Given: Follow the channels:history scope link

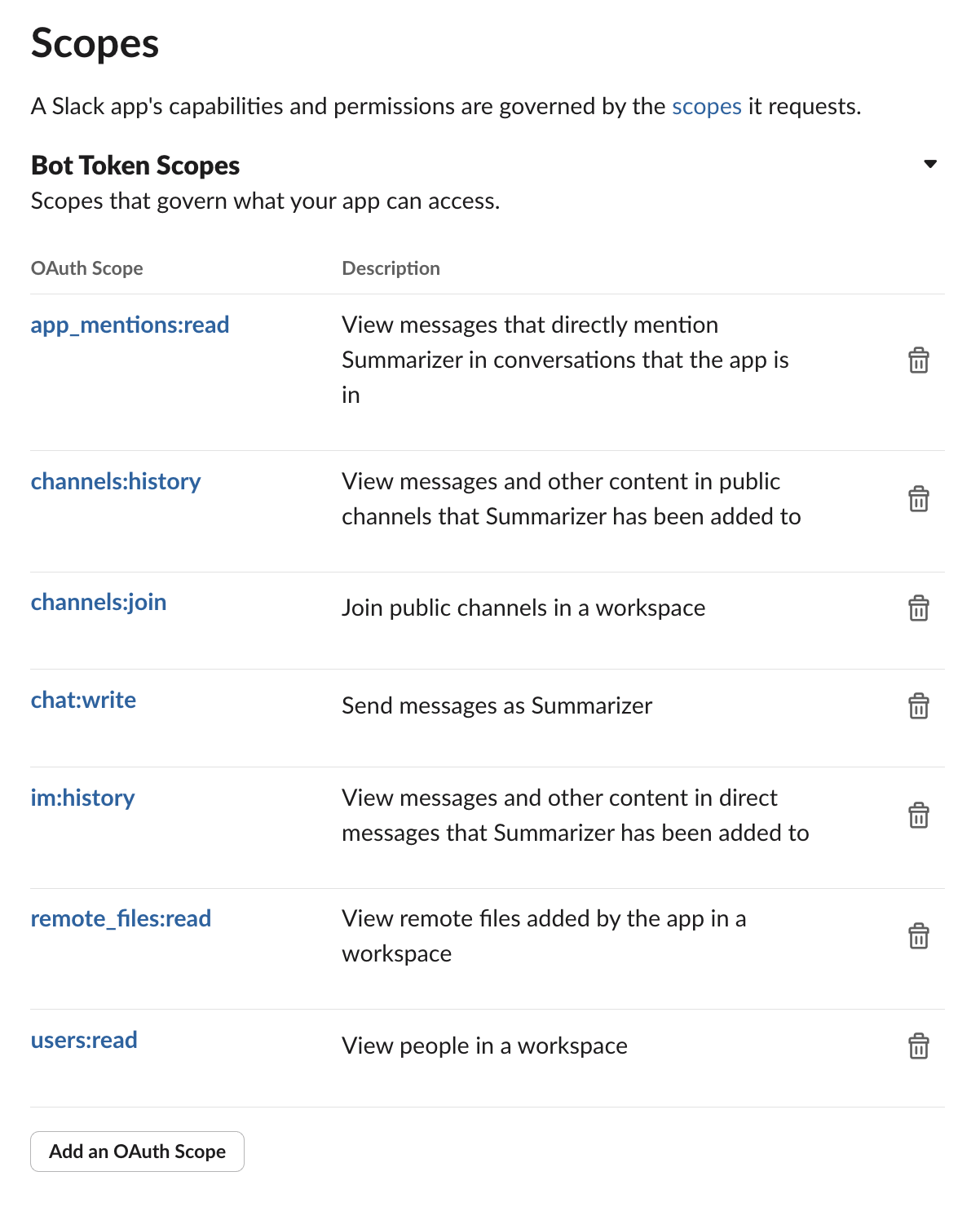Looking at the screenshot, I should coord(116,482).
